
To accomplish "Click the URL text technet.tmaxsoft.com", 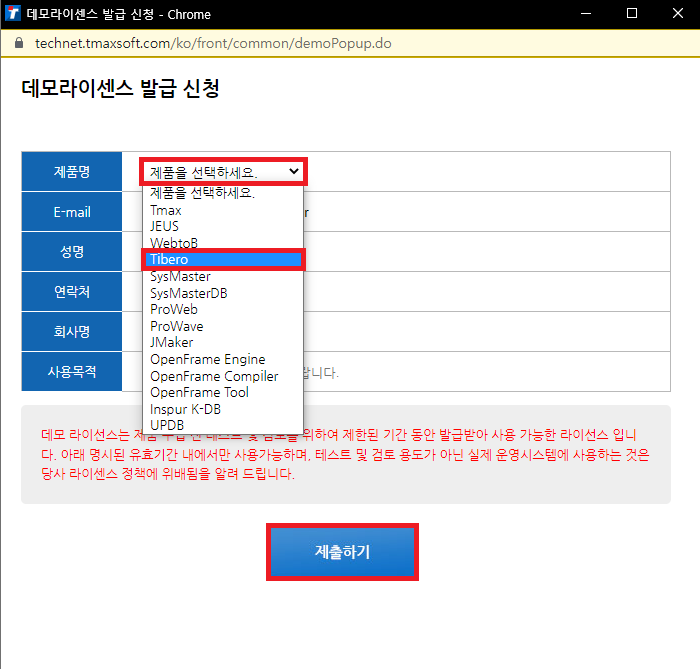I will (x=103, y=43).
